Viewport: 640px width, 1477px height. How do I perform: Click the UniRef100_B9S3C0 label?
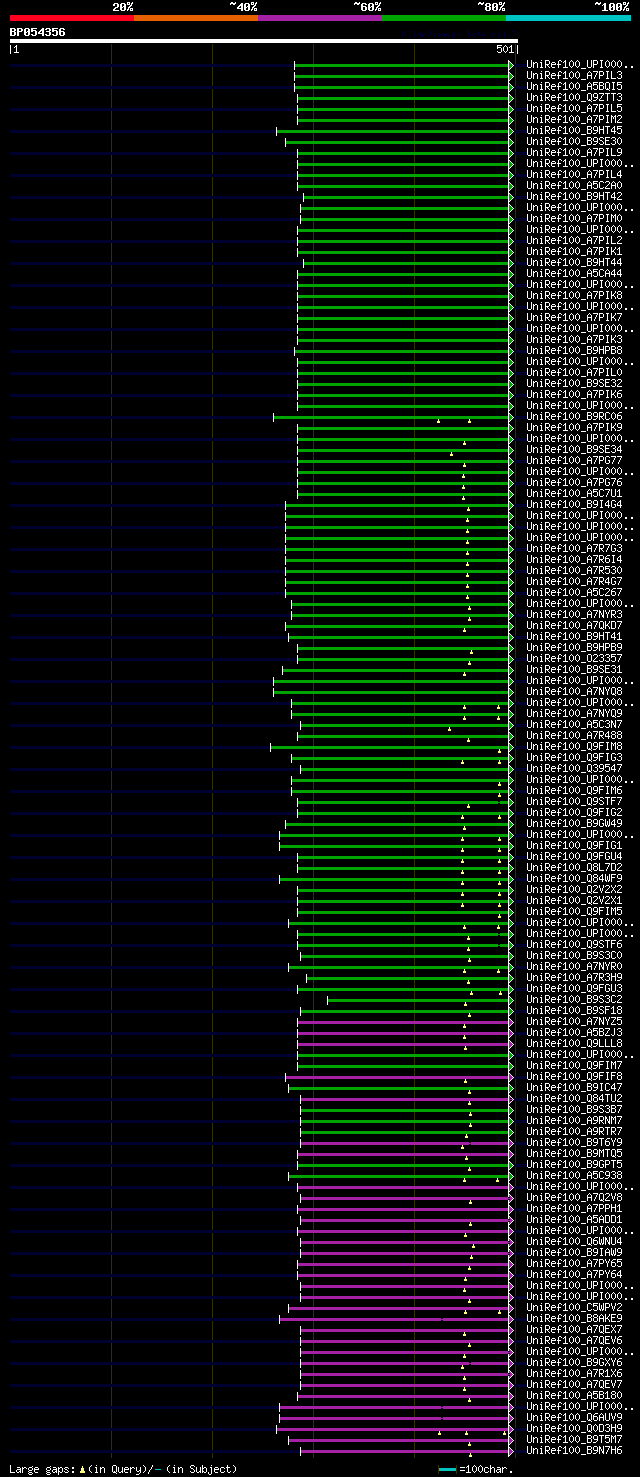tap(574, 955)
